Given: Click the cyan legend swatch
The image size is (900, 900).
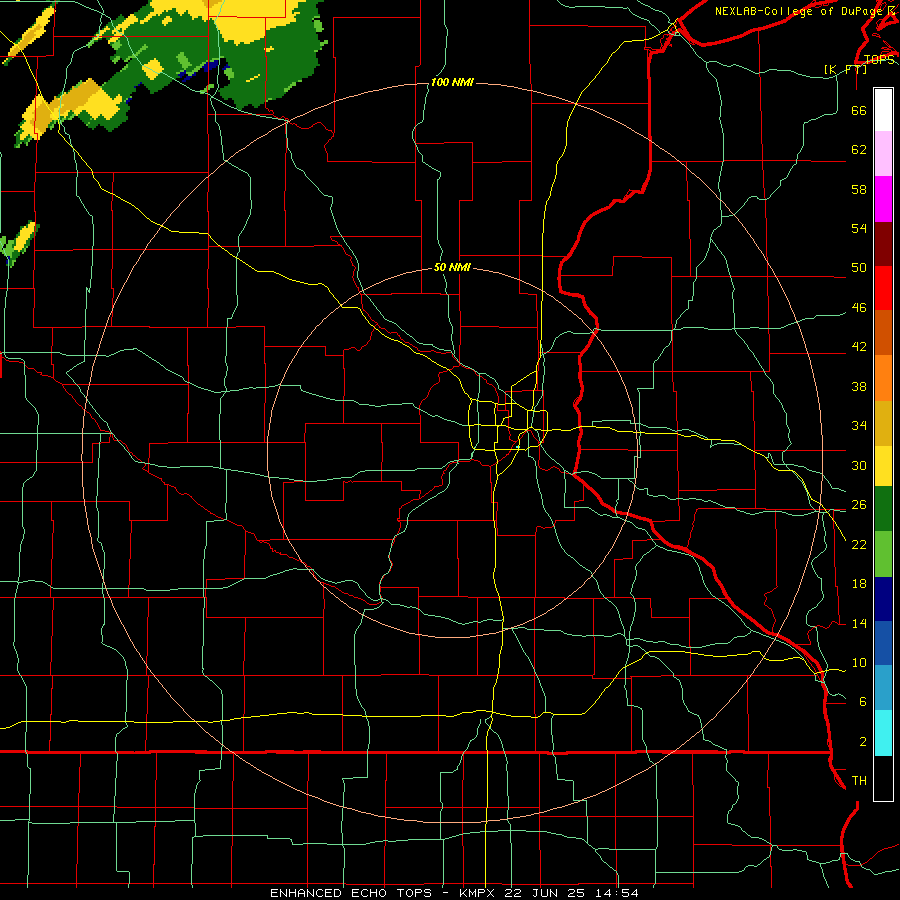Looking at the screenshot, I should [x=883, y=733].
